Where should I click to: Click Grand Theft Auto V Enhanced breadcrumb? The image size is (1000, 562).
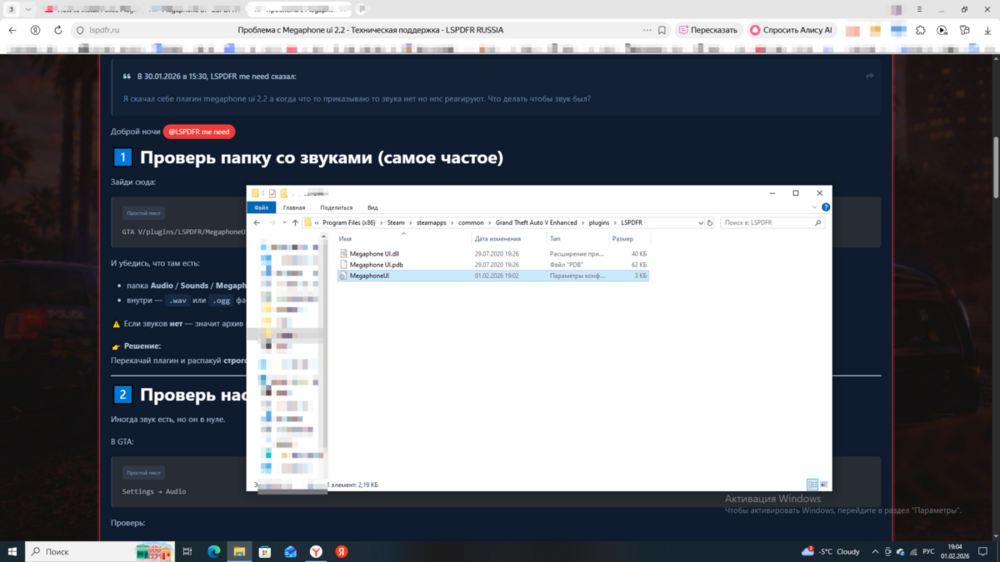(x=536, y=223)
